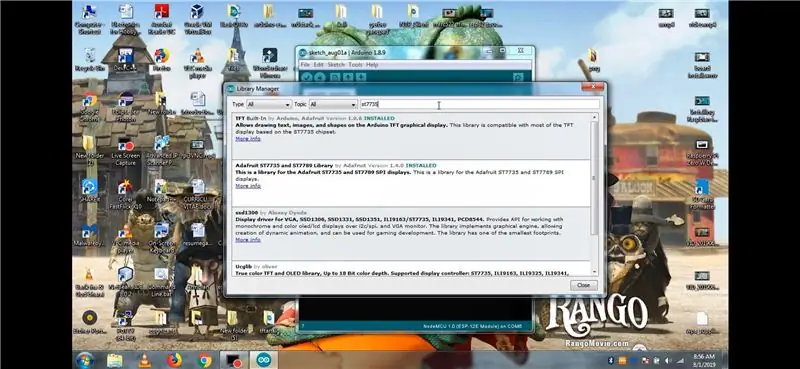Follow More info link under TFT Built-In
The image size is (800, 369).
248,139
